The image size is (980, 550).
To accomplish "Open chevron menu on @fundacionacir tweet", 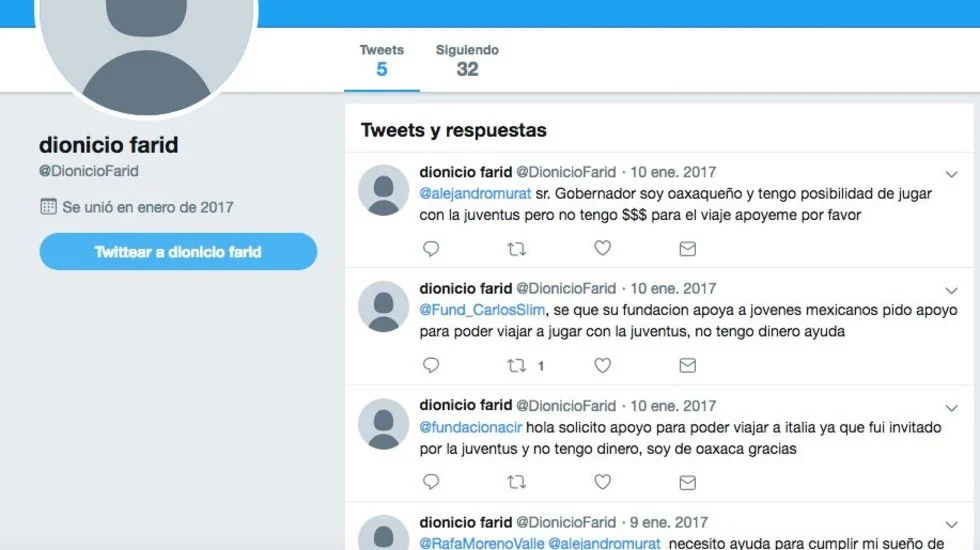I will (x=951, y=408).
